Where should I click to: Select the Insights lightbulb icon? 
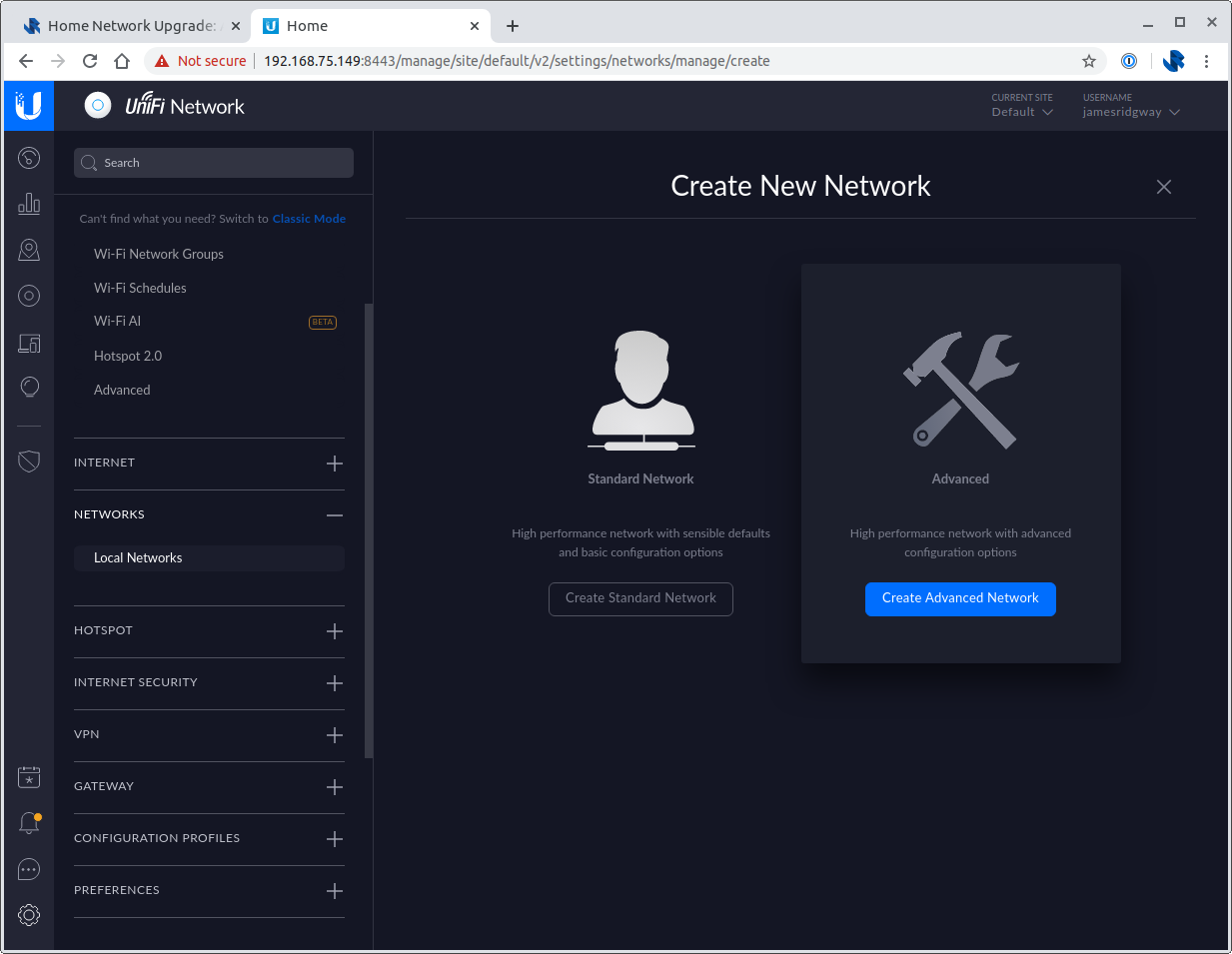point(28,387)
